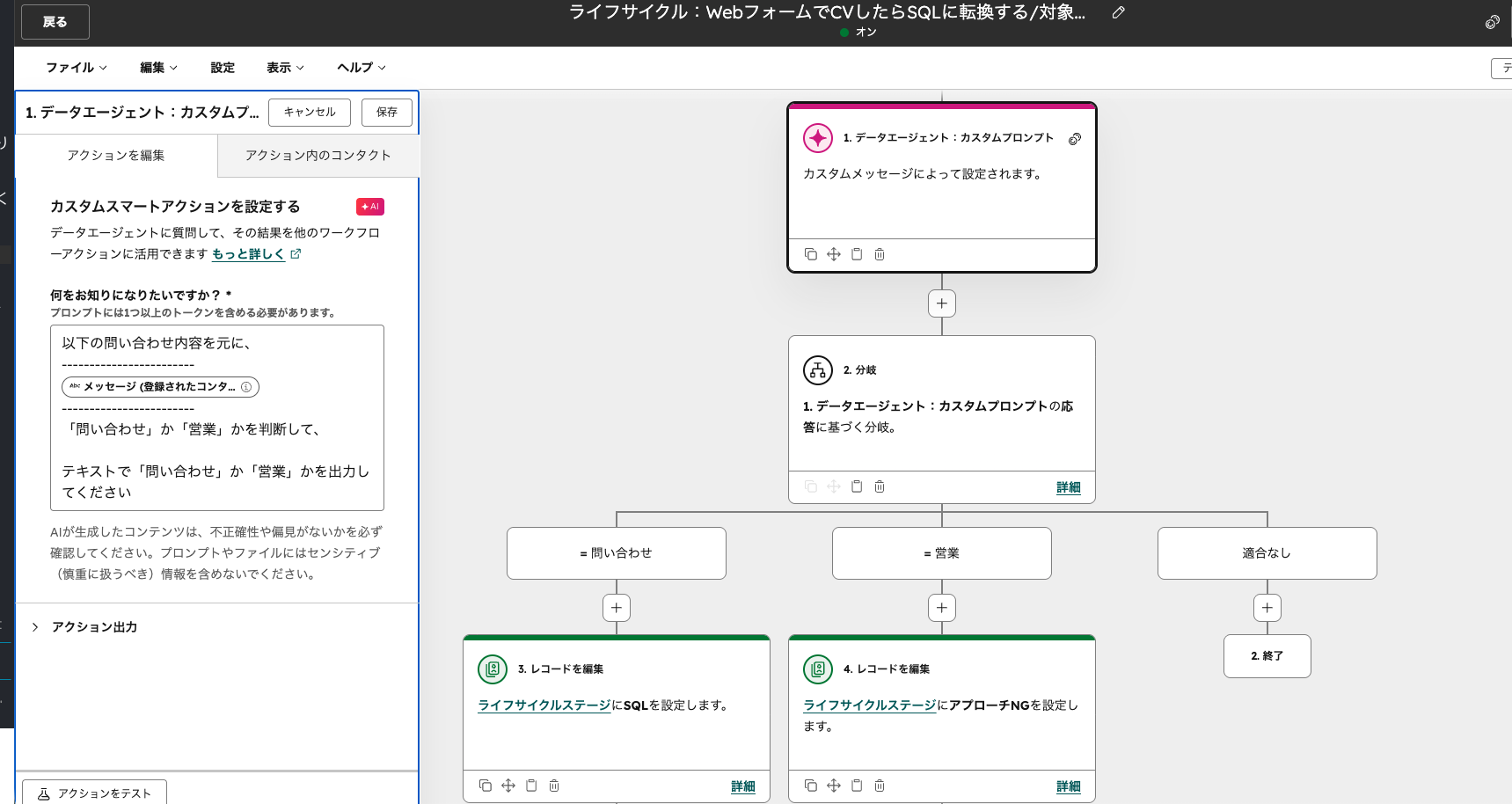1512x804 pixels.
Task: Duplicate step 3 edit record action
Action: [486, 786]
